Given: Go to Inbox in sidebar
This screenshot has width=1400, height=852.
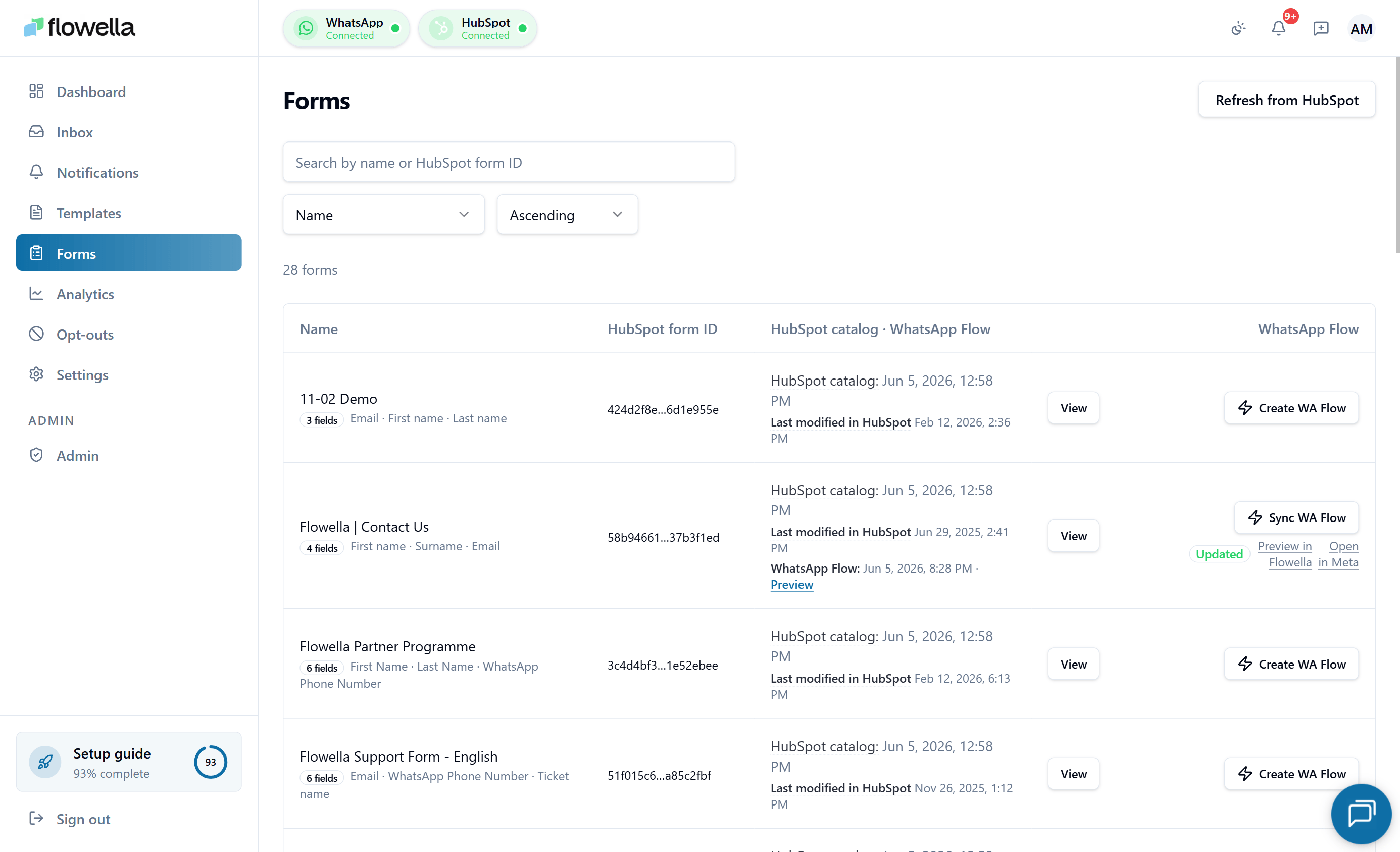Looking at the screenshot, I should [x=129, y=132].
